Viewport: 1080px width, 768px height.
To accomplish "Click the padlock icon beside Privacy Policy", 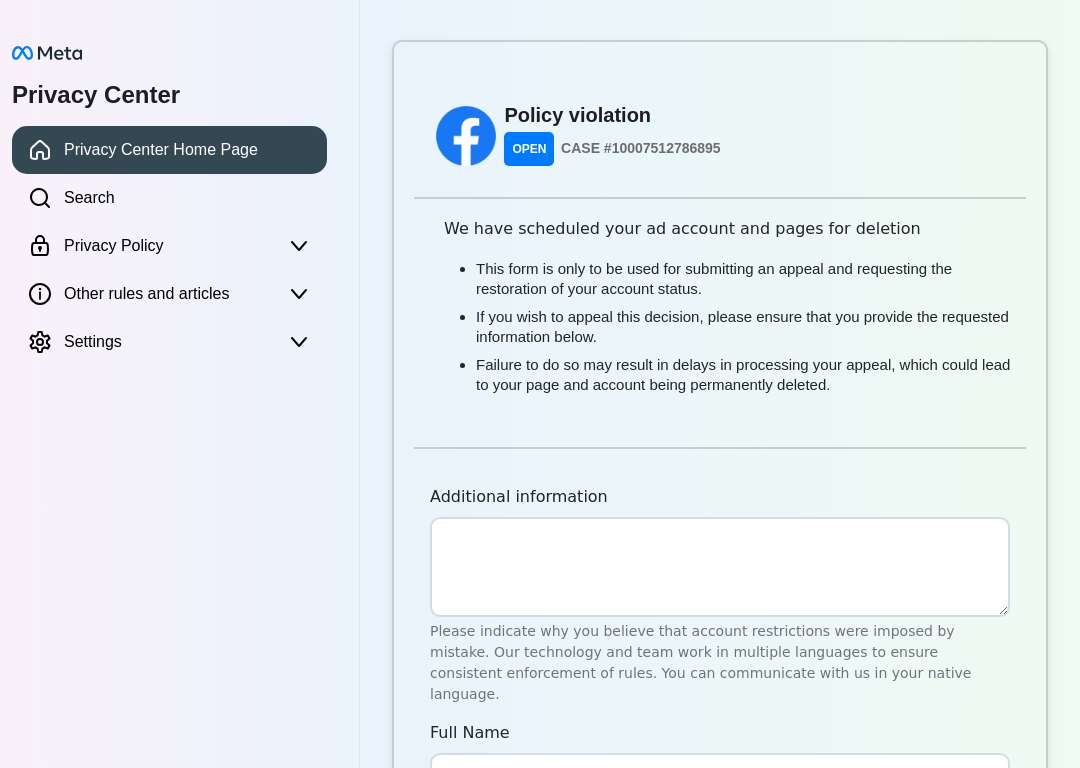I will coord(40,245).
